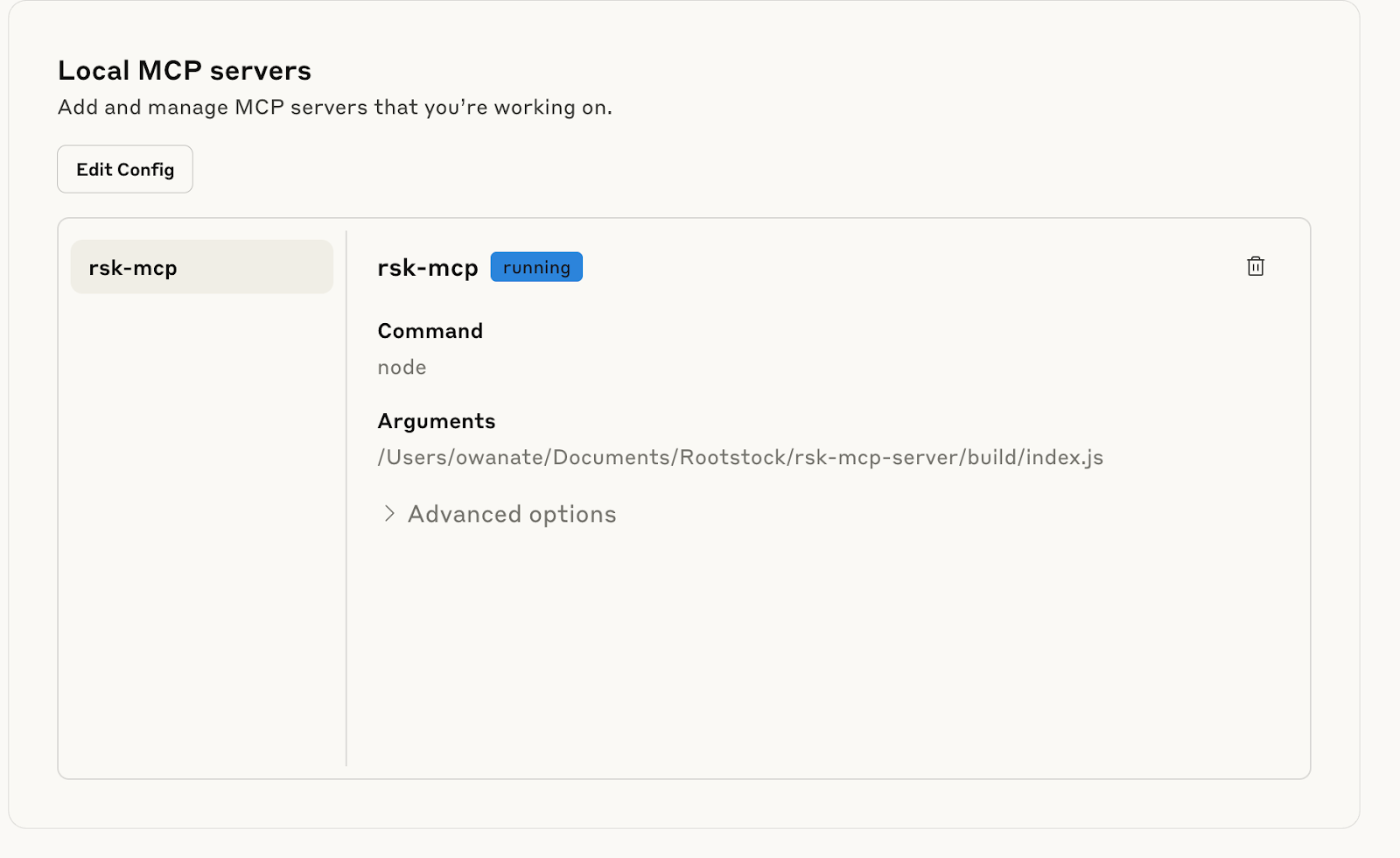Image resolution: width=1400 pixels, height=858 pixels.
Task: Select rsk-mcp in the server list sidebar
Action: (x=201, y=267)
